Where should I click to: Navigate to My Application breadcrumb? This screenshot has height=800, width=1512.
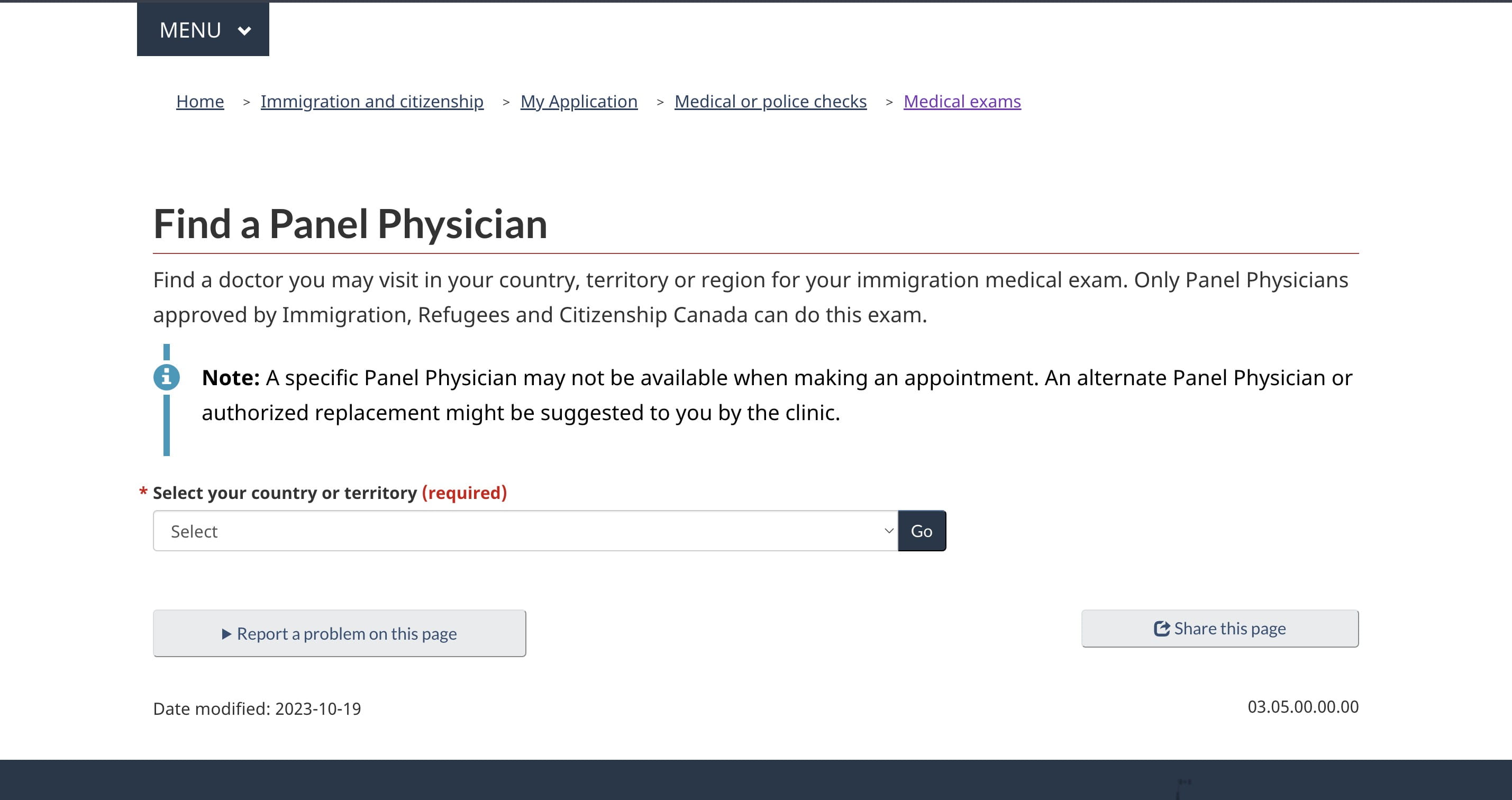click(579, 102)
